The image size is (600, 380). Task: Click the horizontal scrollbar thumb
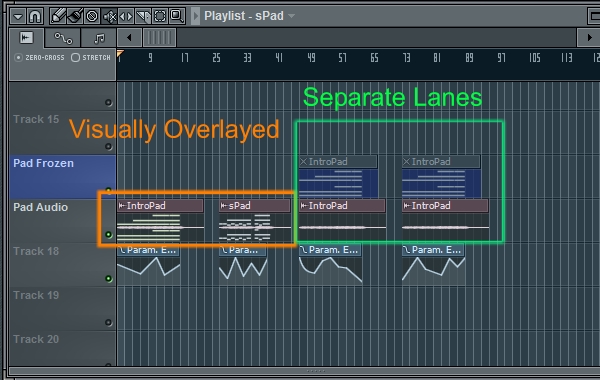[x=160, y=38]
